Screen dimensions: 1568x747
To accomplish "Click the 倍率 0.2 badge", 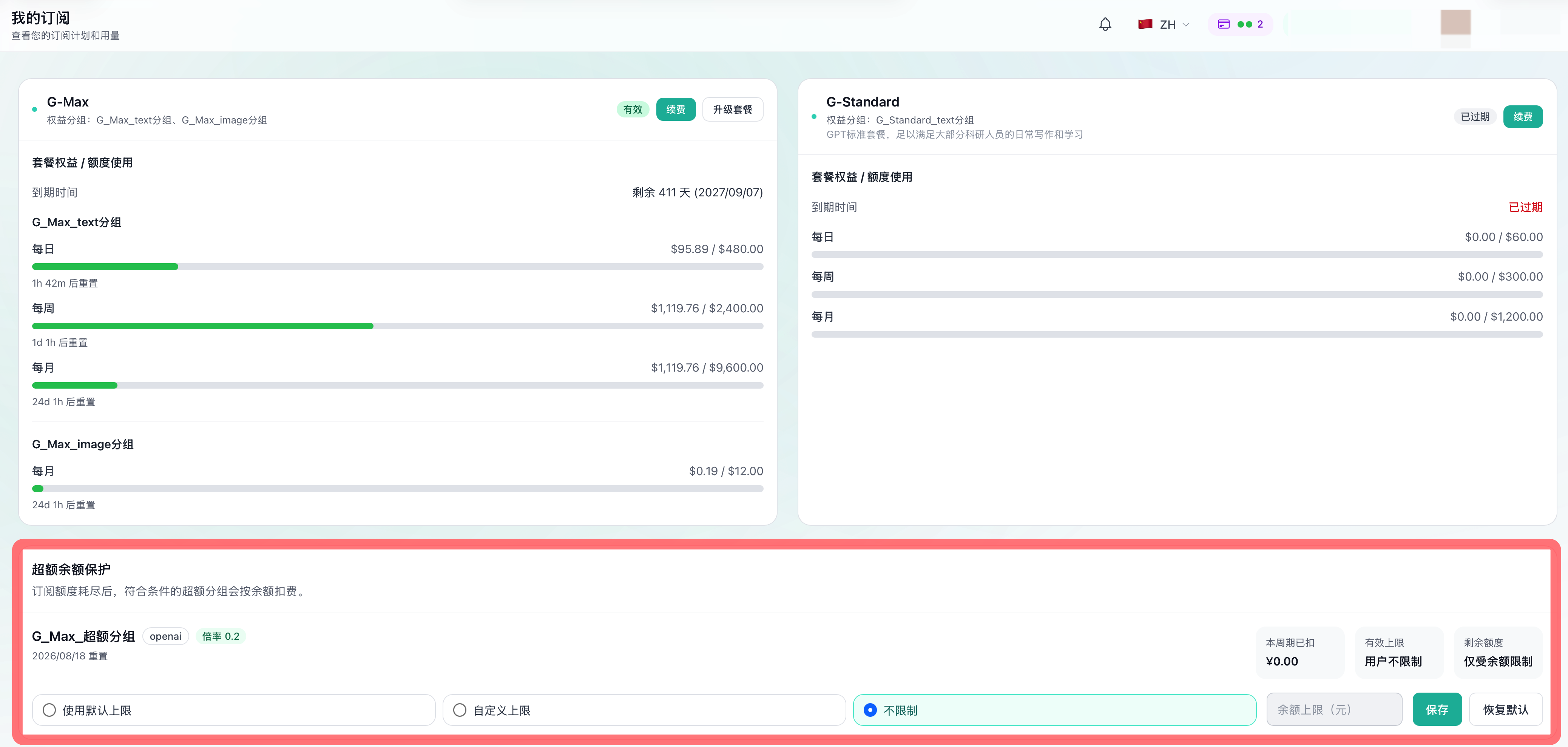I will pos(220,636).
